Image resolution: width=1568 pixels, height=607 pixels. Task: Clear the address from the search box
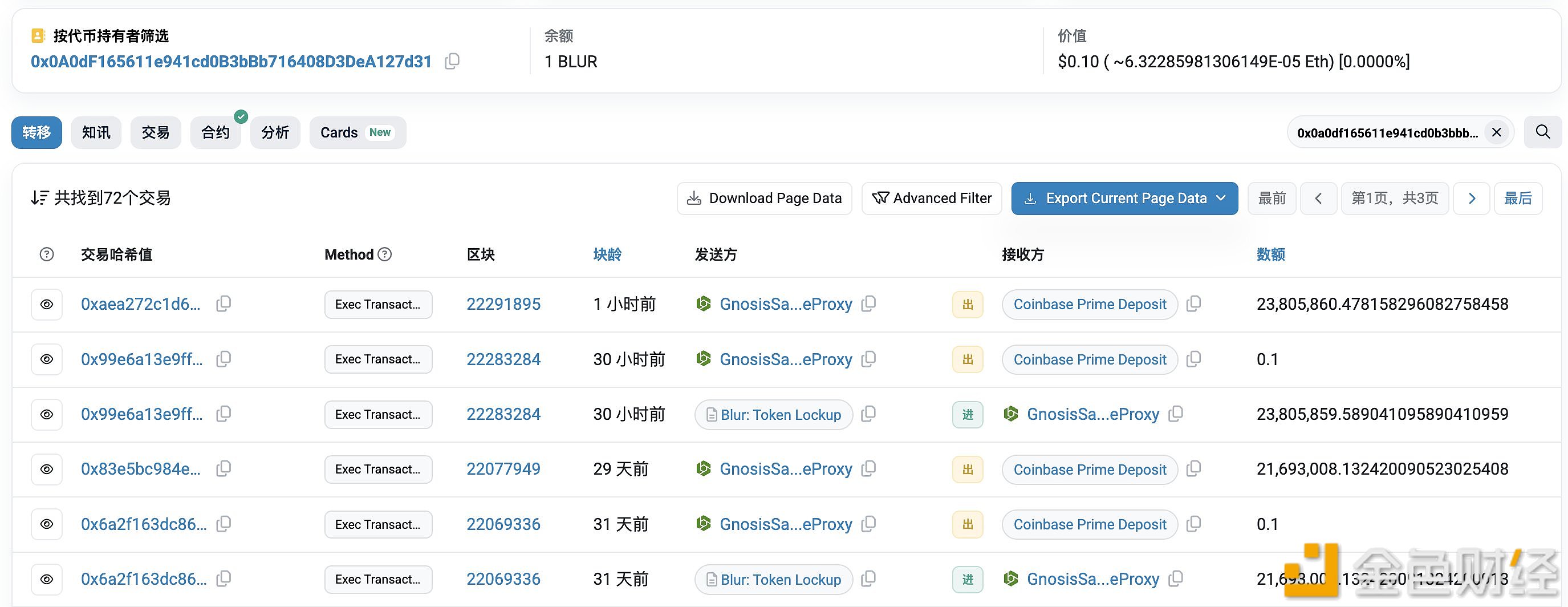1497,132
